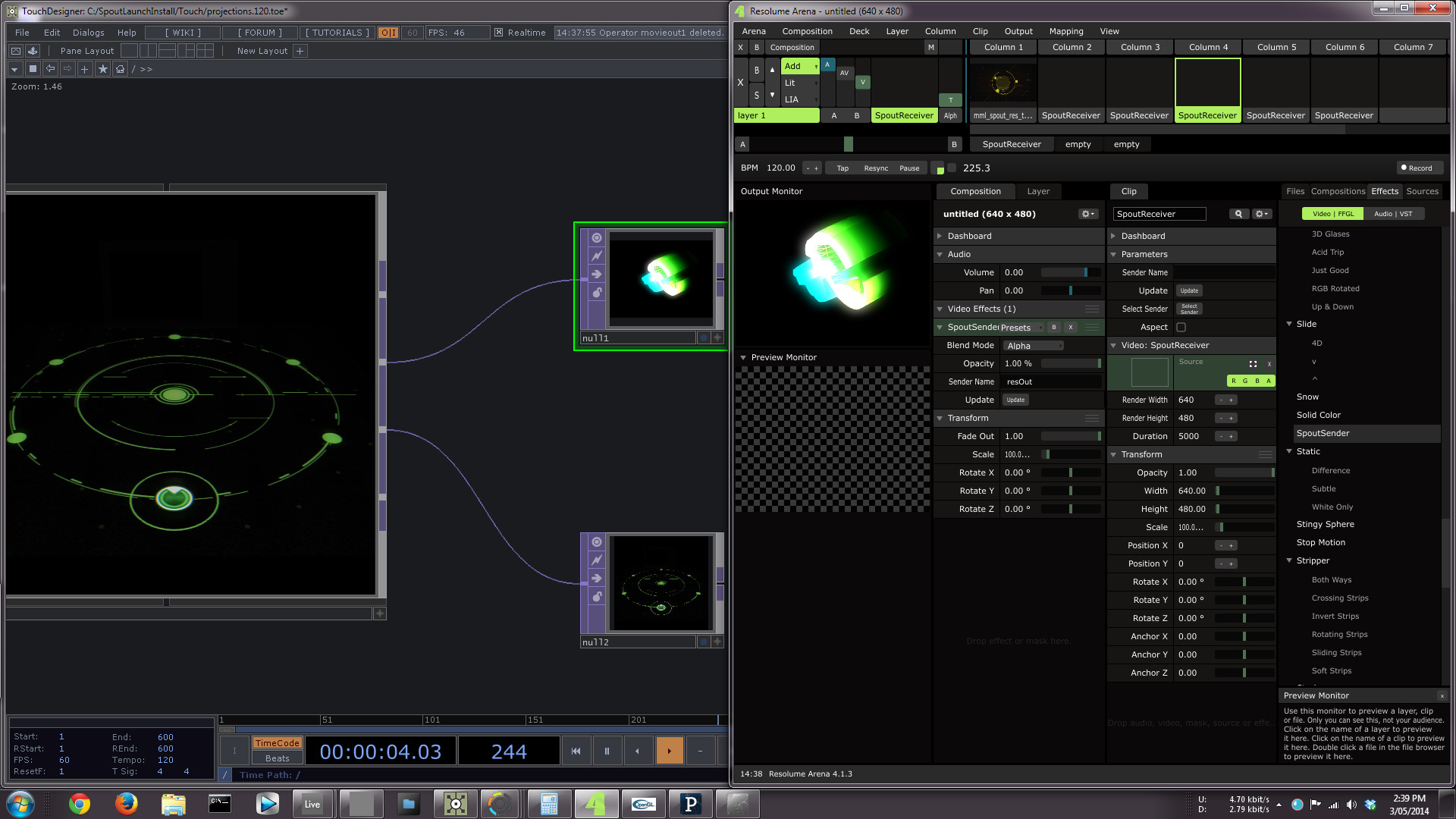
Task: Collapse the Stripper effects group
Action: (1289, 560)
